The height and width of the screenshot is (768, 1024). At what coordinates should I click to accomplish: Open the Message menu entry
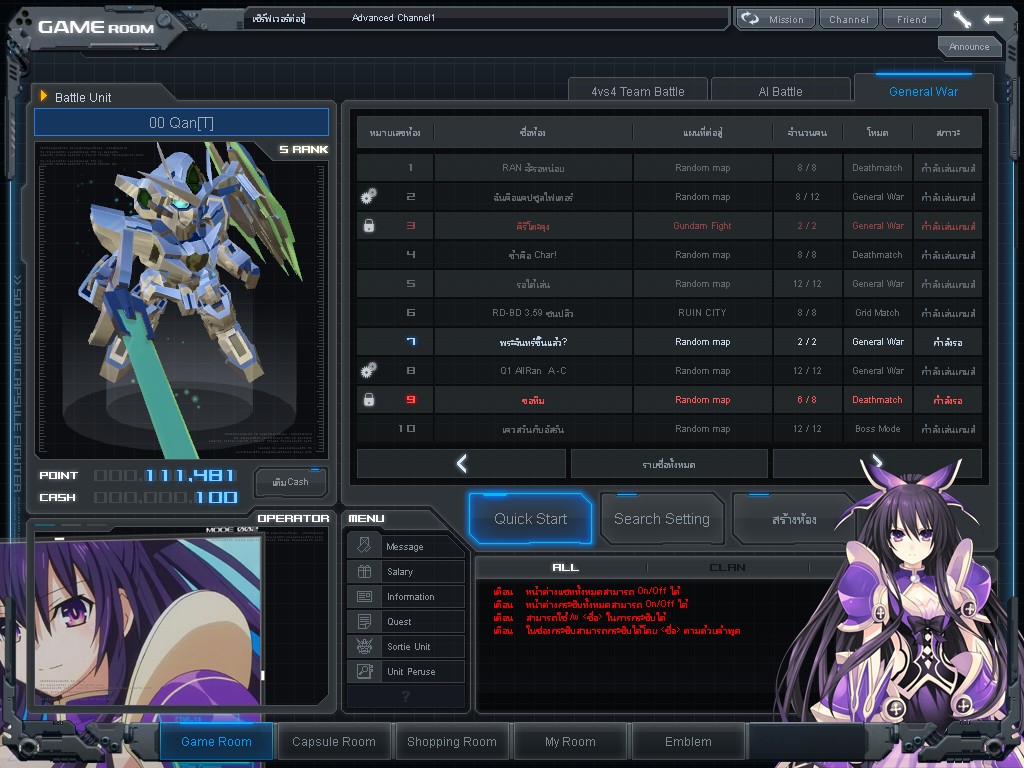pyautogui.click(x=406, y=546)
